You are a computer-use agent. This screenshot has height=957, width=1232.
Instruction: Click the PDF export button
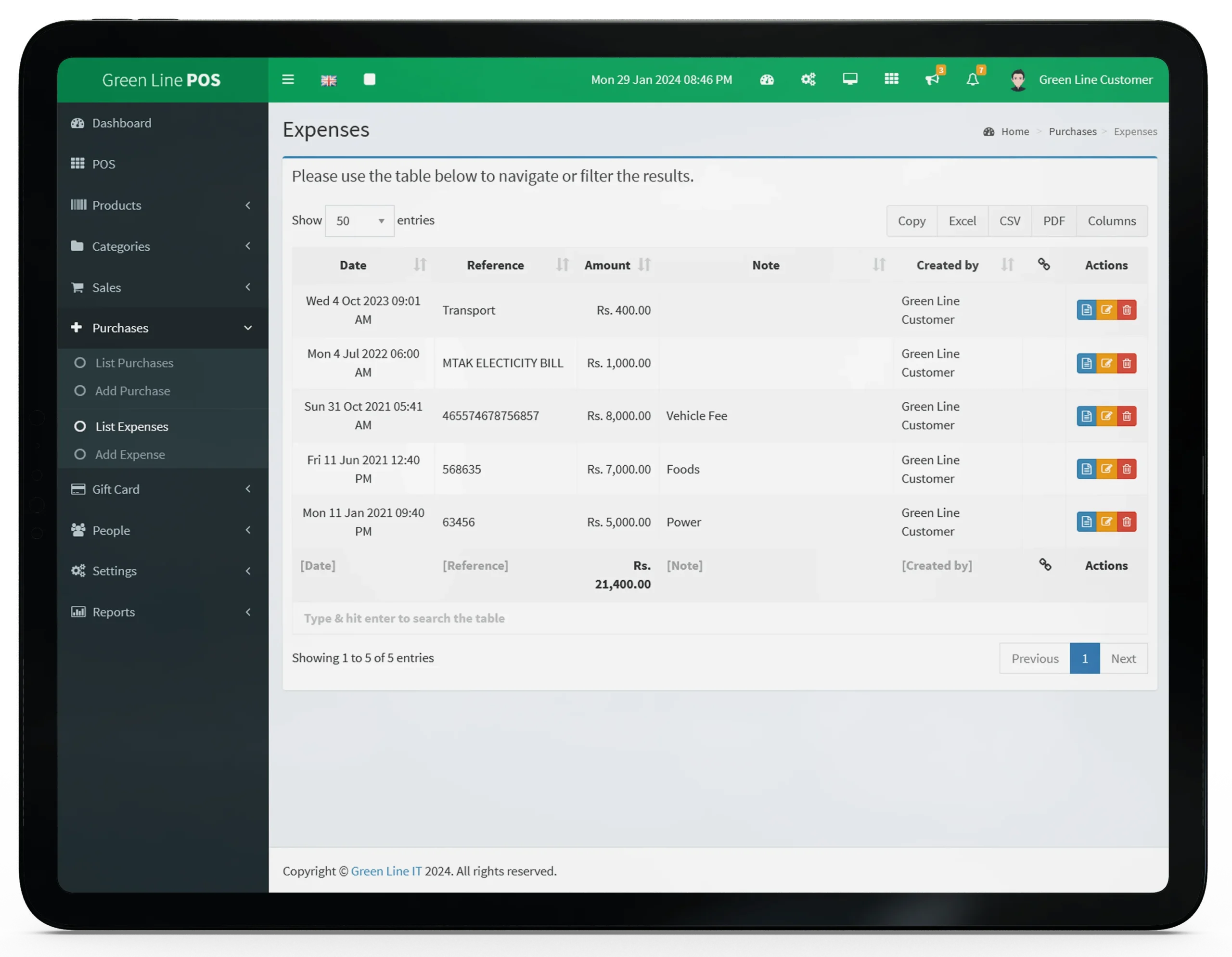point(1053,220)
